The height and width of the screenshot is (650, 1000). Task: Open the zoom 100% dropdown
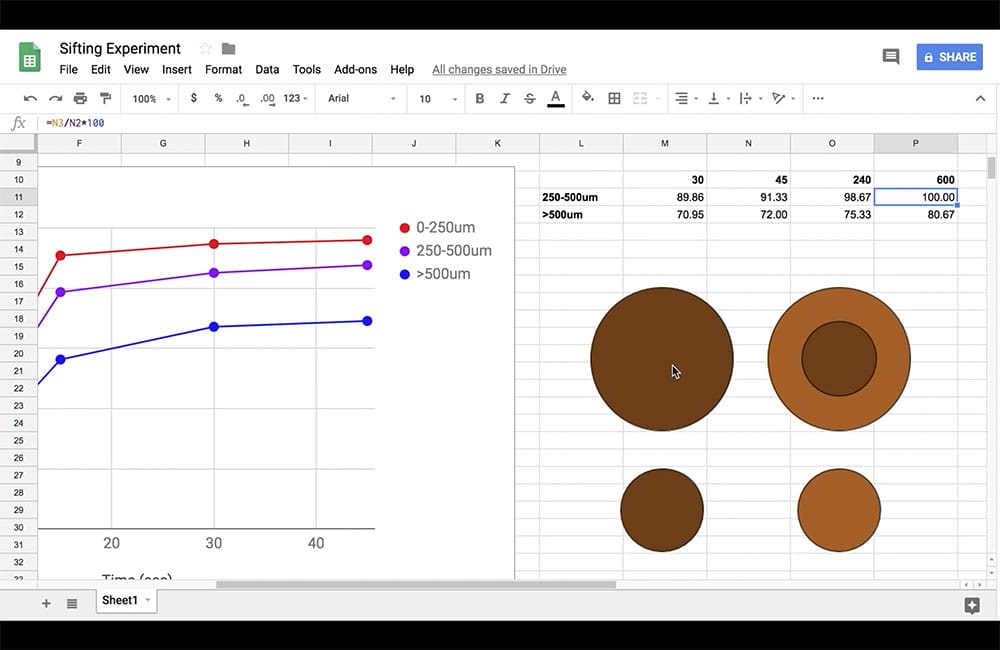point(152,99)
